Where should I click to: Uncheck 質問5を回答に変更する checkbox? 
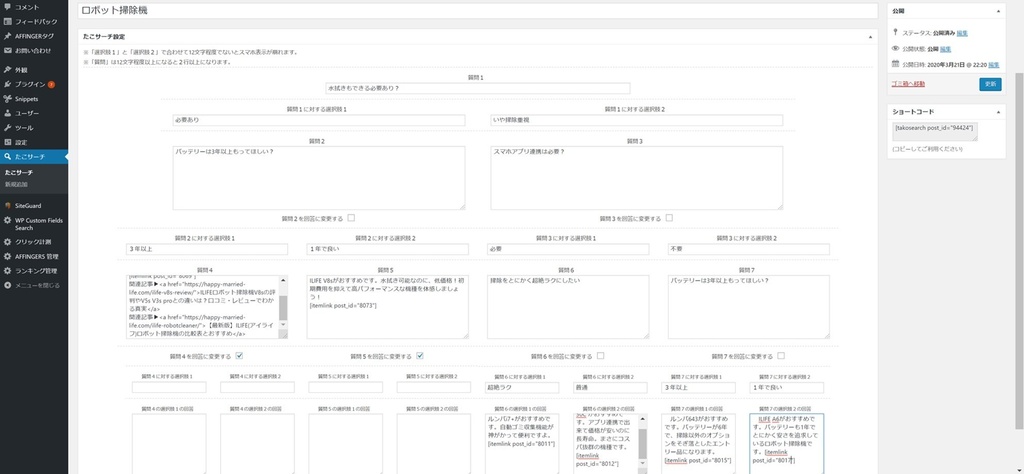click(x=420, y=356)
